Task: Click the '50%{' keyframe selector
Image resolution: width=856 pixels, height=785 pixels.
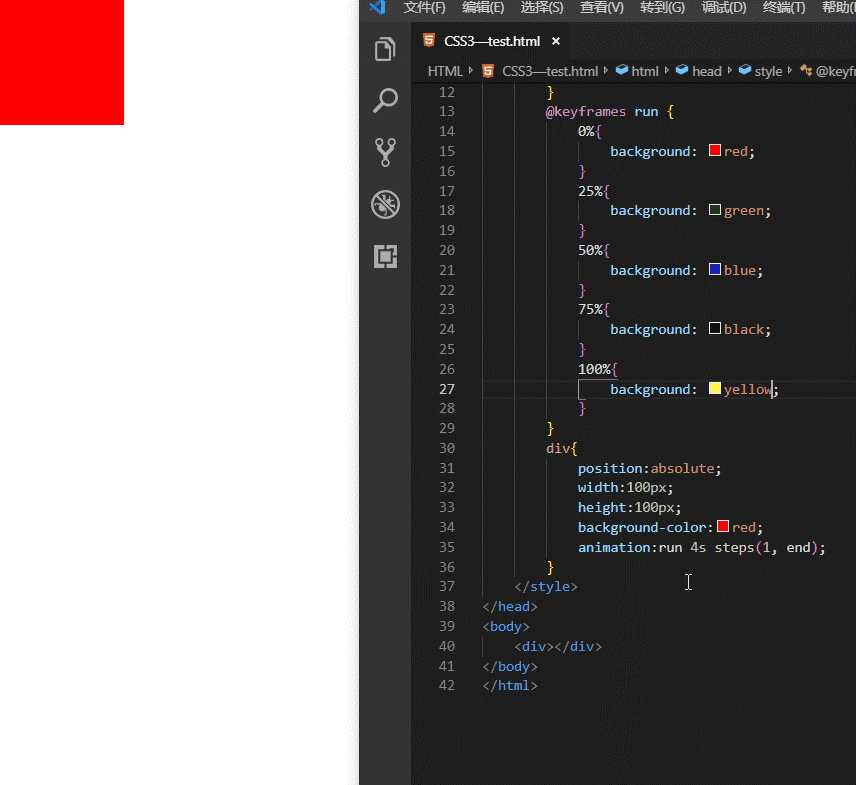Action: (x=594, y=250)
